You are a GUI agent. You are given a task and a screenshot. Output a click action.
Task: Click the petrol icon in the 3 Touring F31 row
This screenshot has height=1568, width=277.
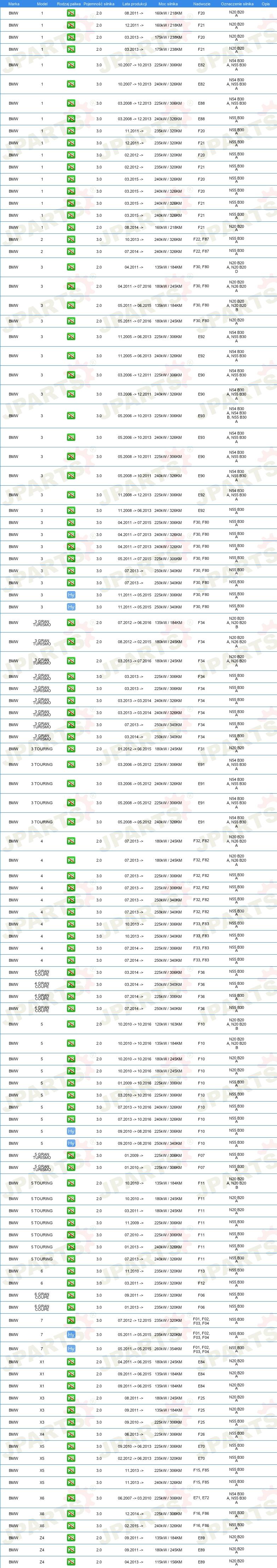(x=71, y=749)
